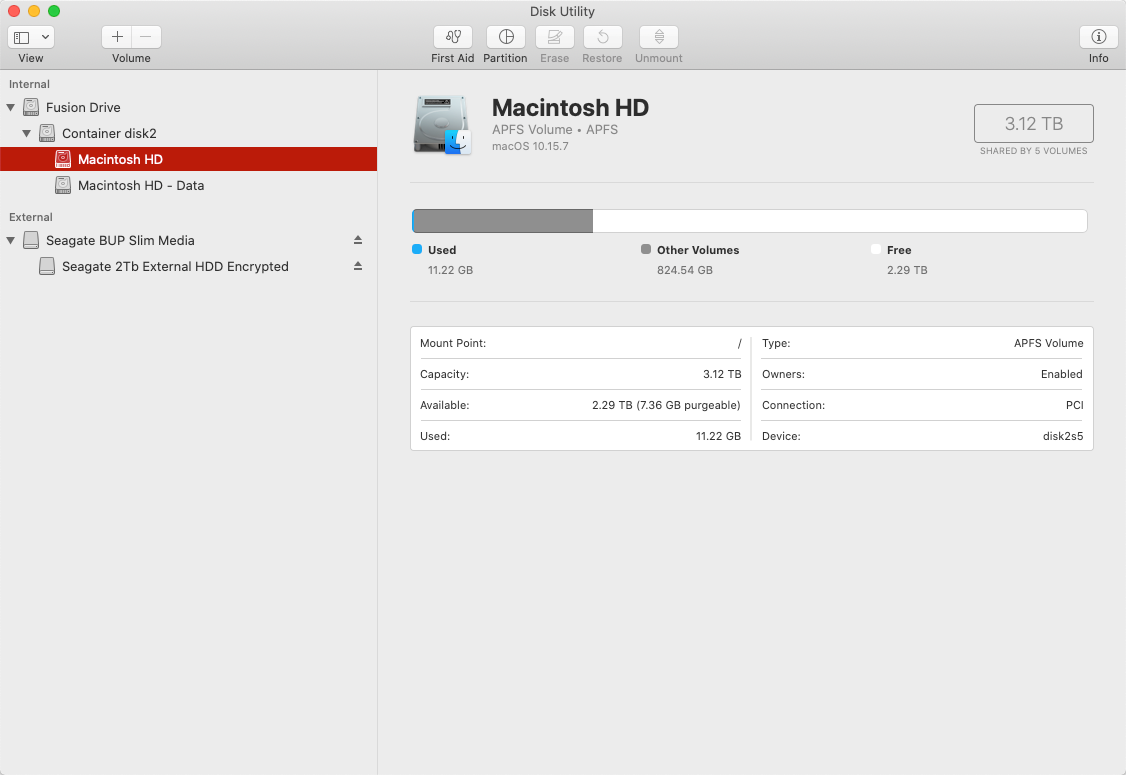The width and height of the screenshot is (1126, 775).
Task: Select the Macintosh HD volume row
Action: point(188,159)
